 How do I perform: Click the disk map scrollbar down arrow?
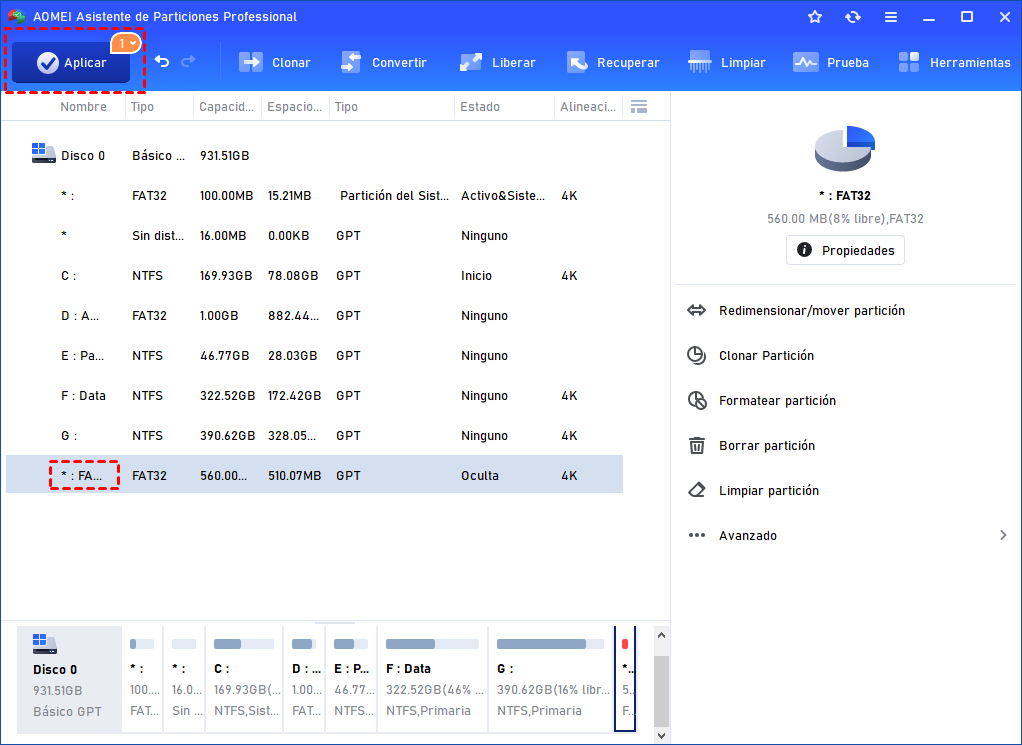(662, 735)
